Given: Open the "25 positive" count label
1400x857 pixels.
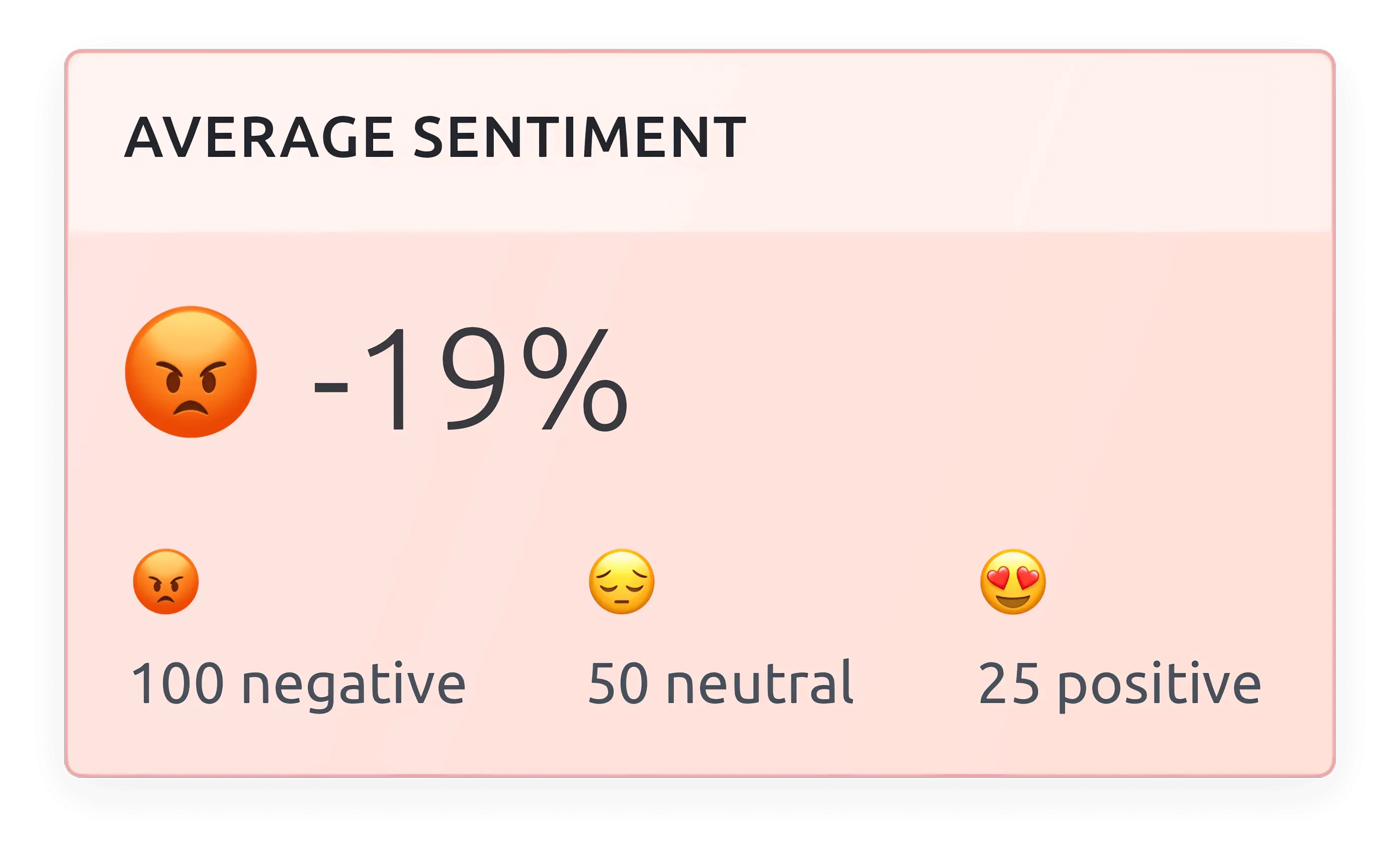Looking at the screenshot, I should pos(1119,683).
